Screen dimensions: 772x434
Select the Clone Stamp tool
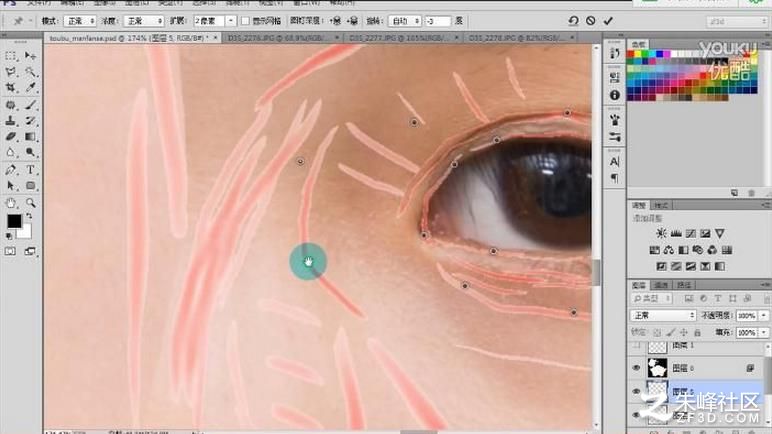point(10,121)
